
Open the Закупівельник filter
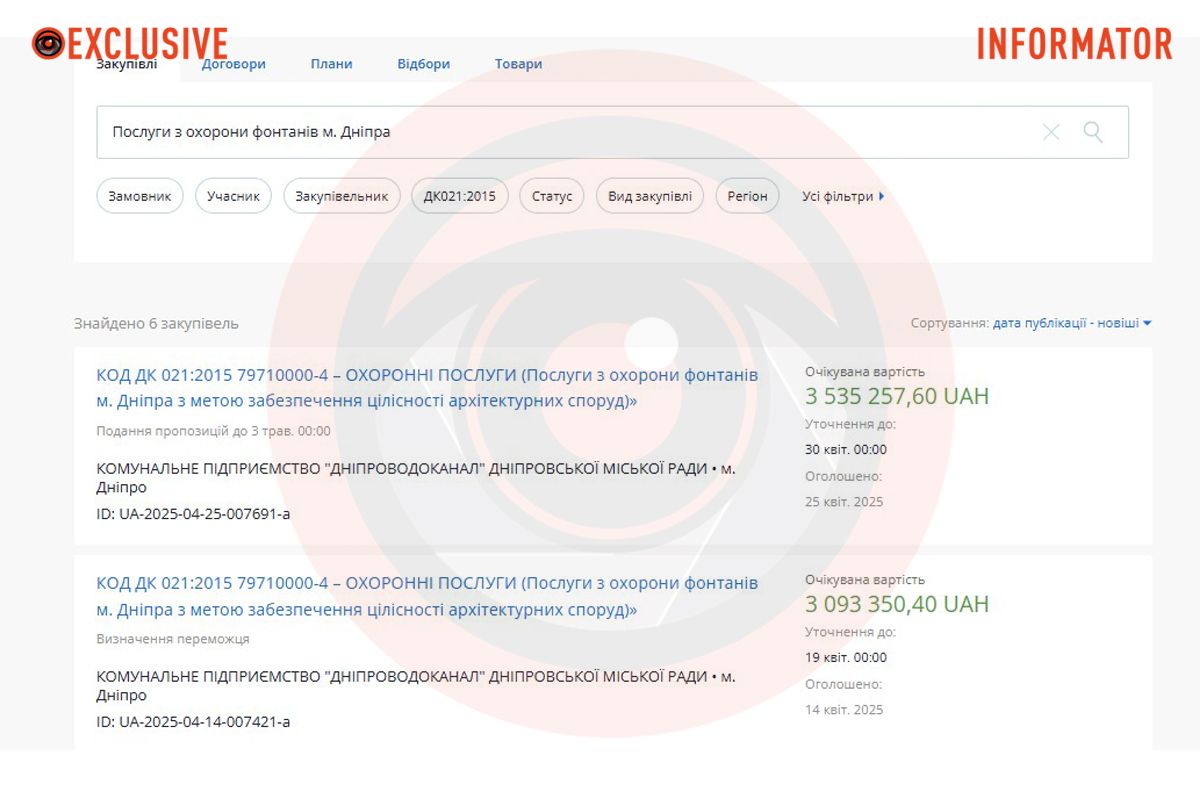point(342,196)
